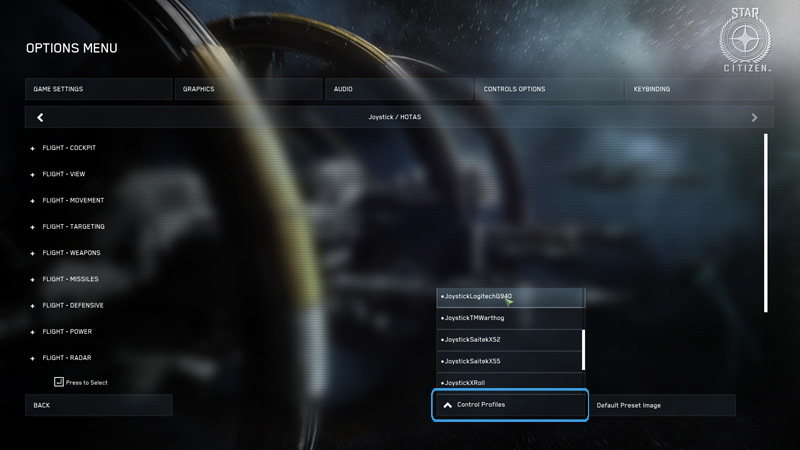This screenshot has width=800, height=450.
Task: Click the Star Citizen logo emblem
Action: pyautogui.click(x=745, y=40)
